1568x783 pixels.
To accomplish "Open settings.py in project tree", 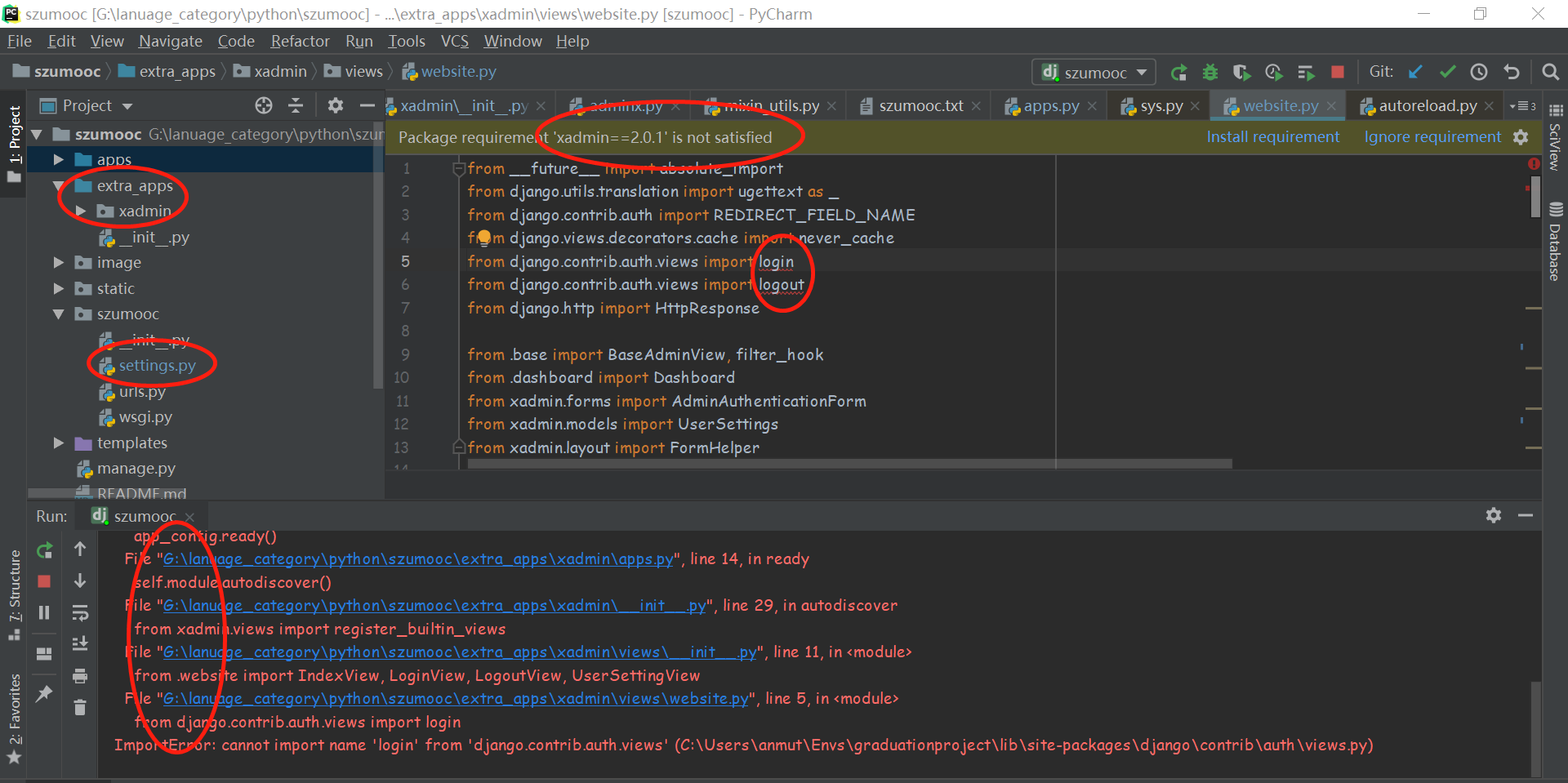I will (157, 366).
